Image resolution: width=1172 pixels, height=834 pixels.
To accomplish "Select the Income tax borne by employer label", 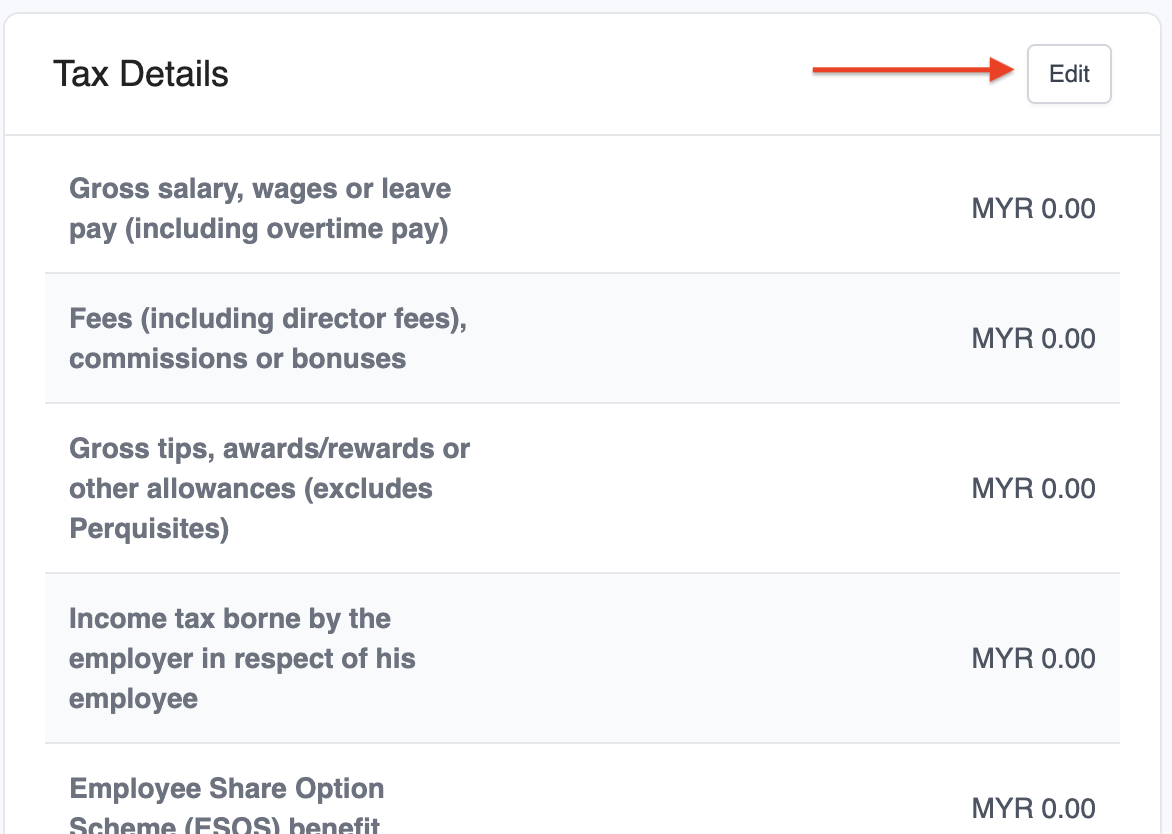I will (242, 658).
